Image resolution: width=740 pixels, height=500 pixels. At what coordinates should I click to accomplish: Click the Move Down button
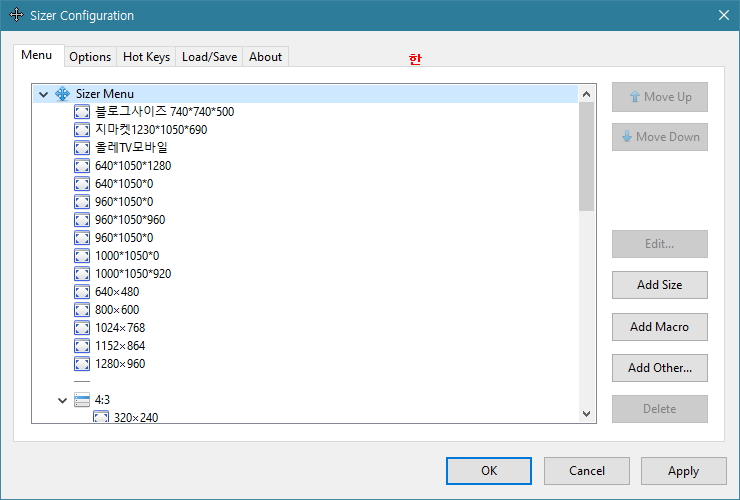pyautogui.click(x=660, y=137)
